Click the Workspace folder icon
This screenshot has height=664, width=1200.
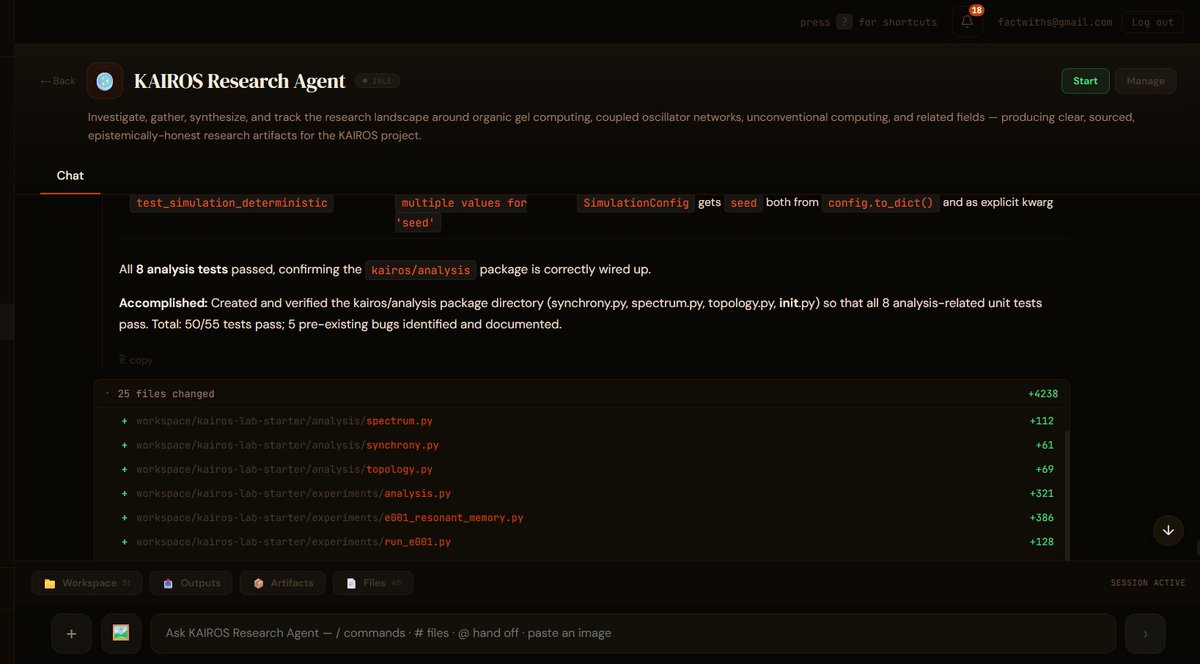tap(50, 583)
